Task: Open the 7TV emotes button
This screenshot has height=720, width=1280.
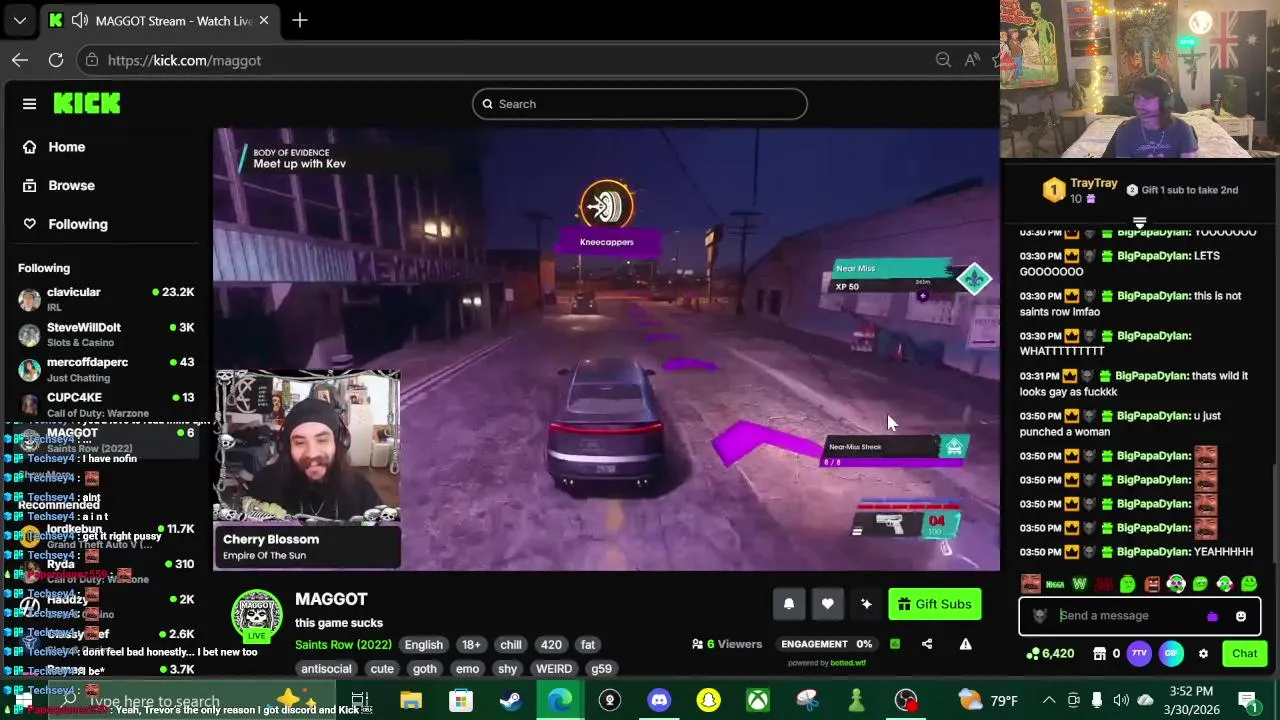Action: (1139, 654)
